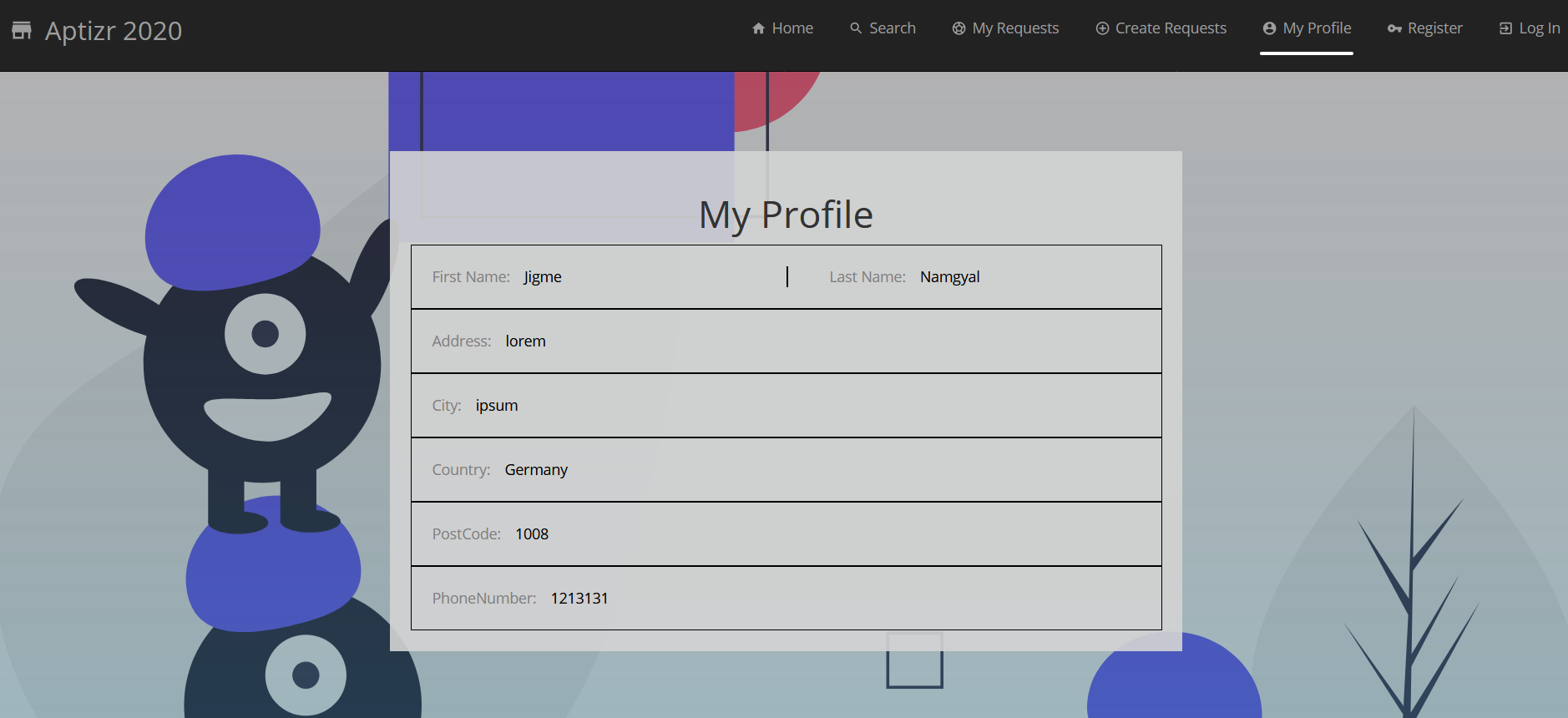Click the phone number value 1213131

(579, 599)
